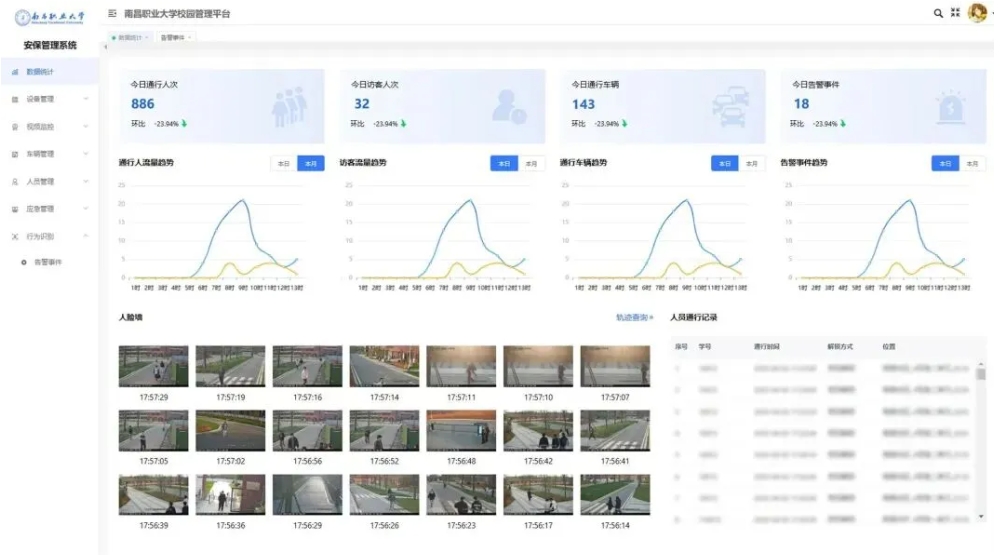1001x555 pixels.
Task: Switch 通行人流量趋势 chart to 本日
Action: coord(284,163)
